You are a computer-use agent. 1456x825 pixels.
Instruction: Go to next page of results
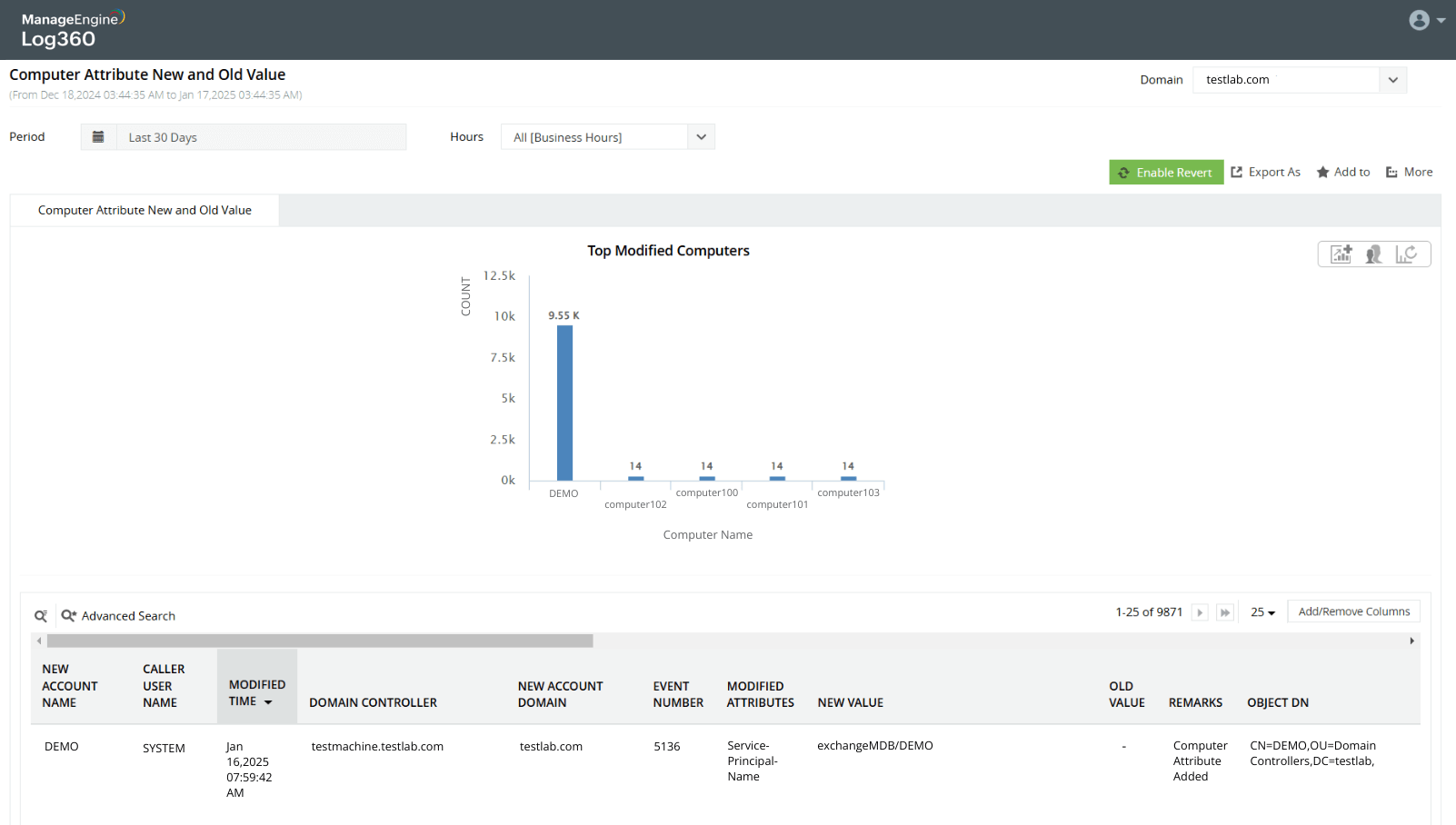(x=1200, y=612)
